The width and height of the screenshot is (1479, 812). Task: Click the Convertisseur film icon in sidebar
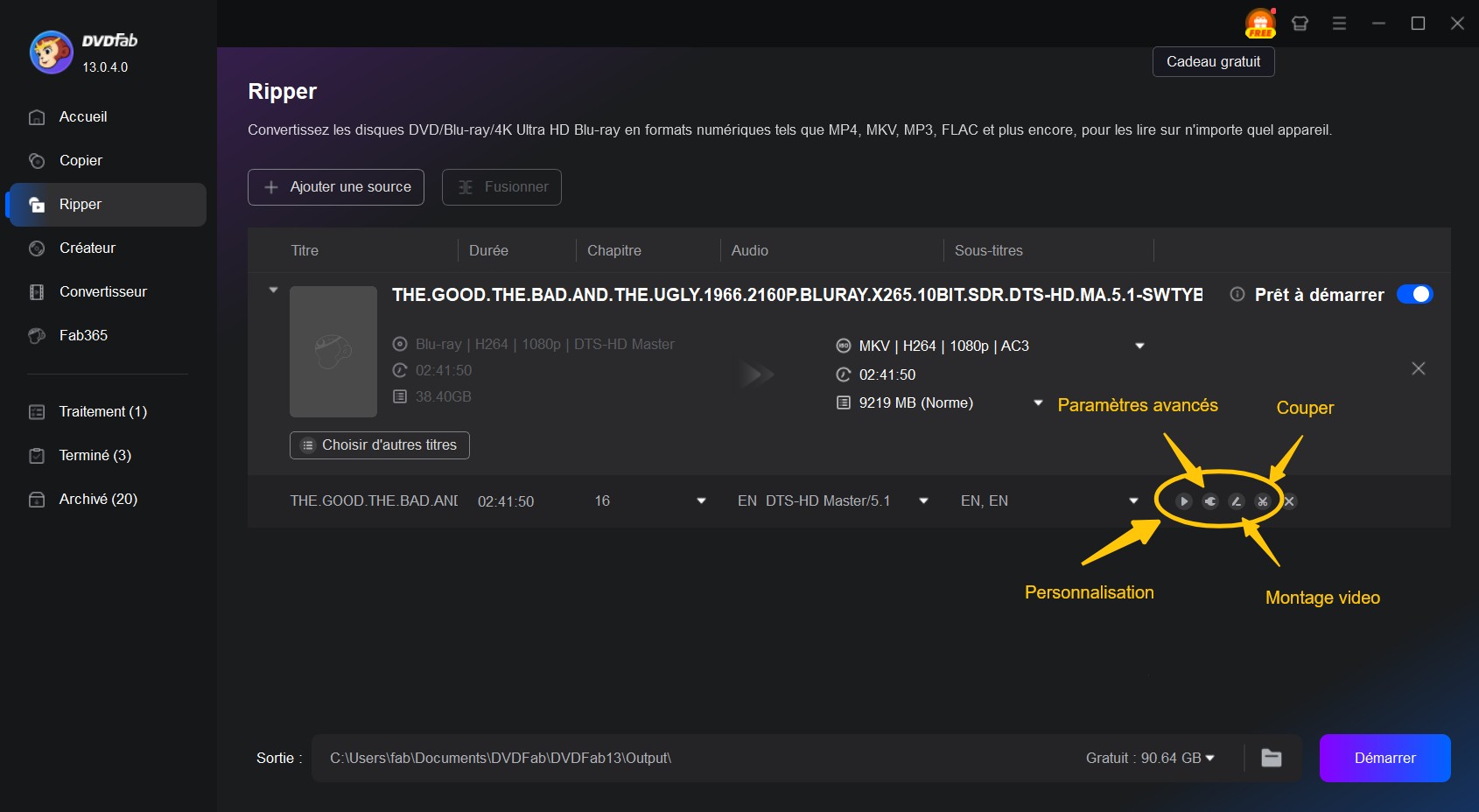(x=37, y=292)
